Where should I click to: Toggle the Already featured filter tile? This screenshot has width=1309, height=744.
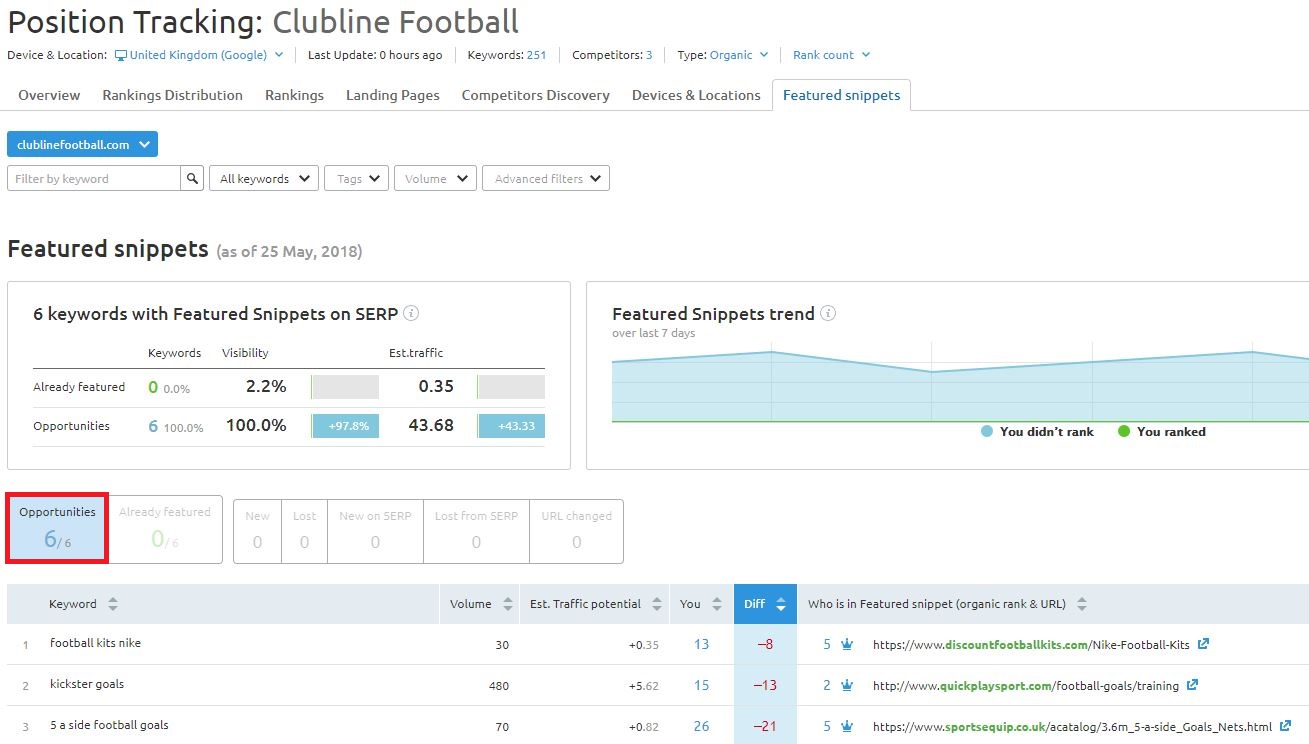(165, 527)
